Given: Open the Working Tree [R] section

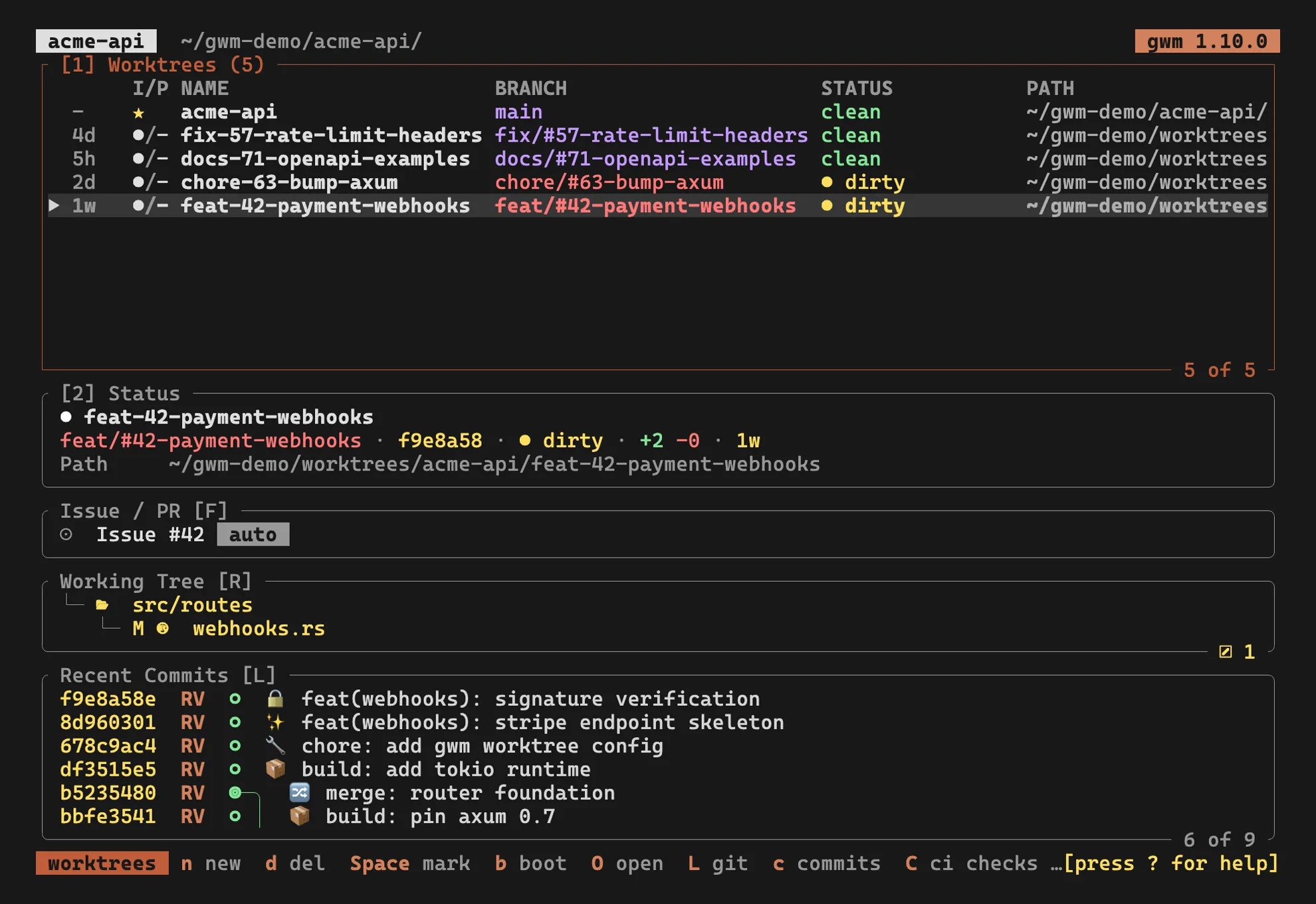Looking at the screenshot, I should point(156,582).
